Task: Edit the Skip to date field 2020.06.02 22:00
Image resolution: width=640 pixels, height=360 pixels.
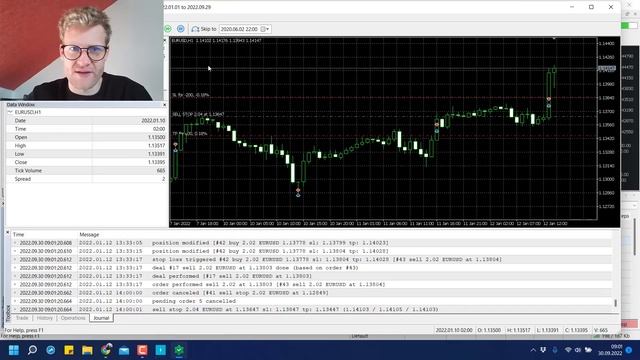Action: 240,29
